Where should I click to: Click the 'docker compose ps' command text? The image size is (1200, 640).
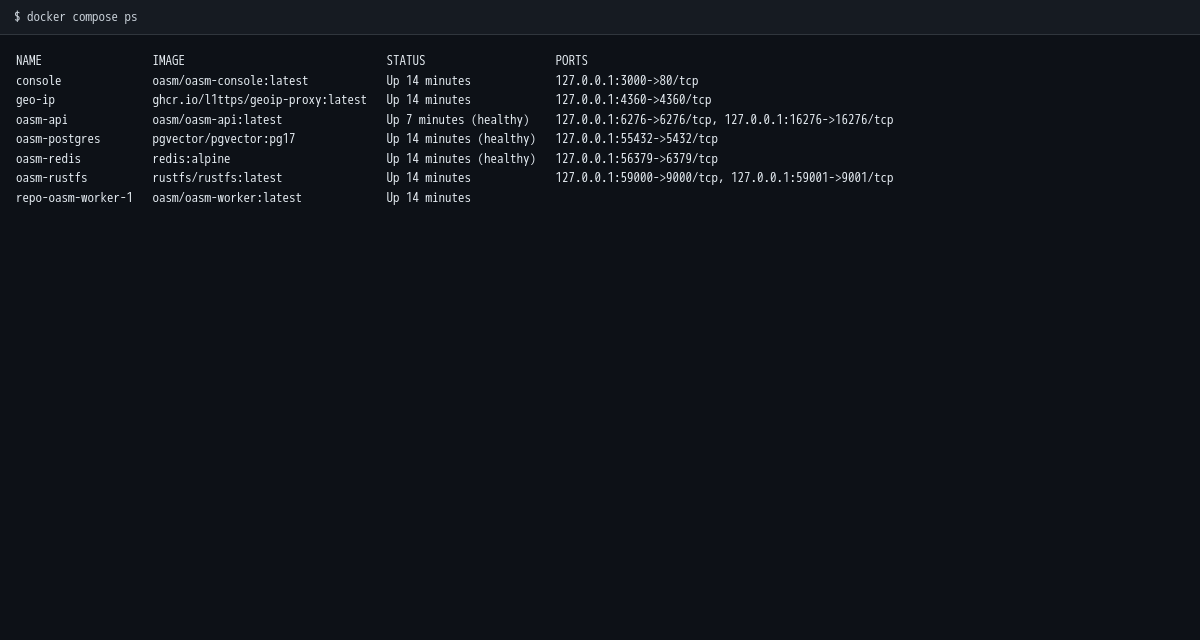tap(82, 17)
